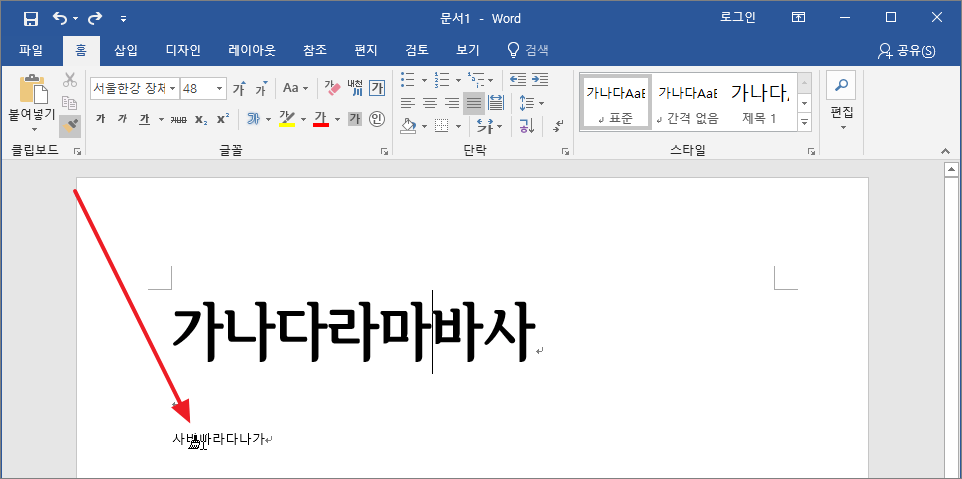Screen dimensions: 962x479
Task: Expand the font color picker arrow
Action: 337,119
